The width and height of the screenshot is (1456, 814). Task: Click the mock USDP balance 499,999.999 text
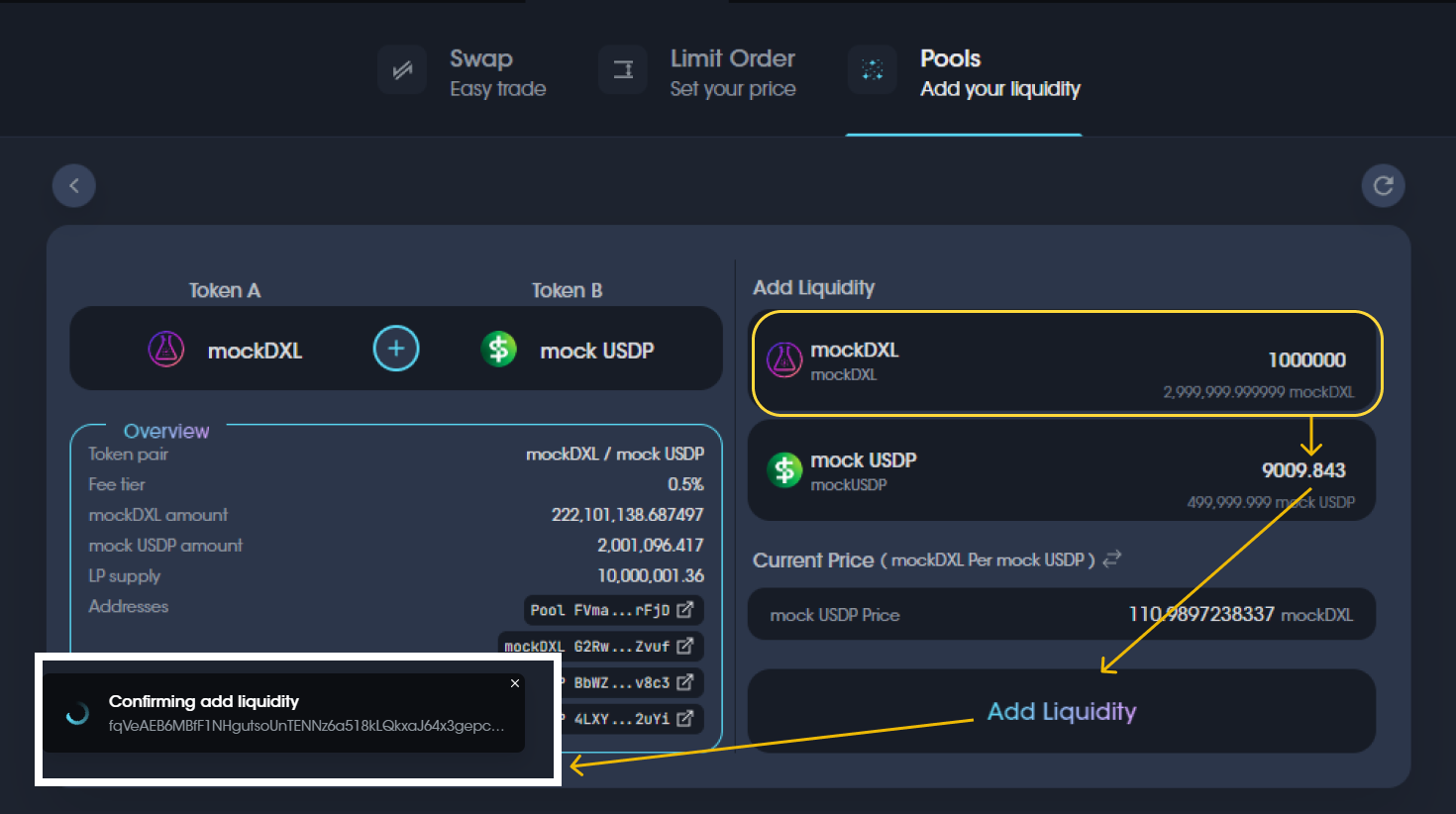(1271, 502)
